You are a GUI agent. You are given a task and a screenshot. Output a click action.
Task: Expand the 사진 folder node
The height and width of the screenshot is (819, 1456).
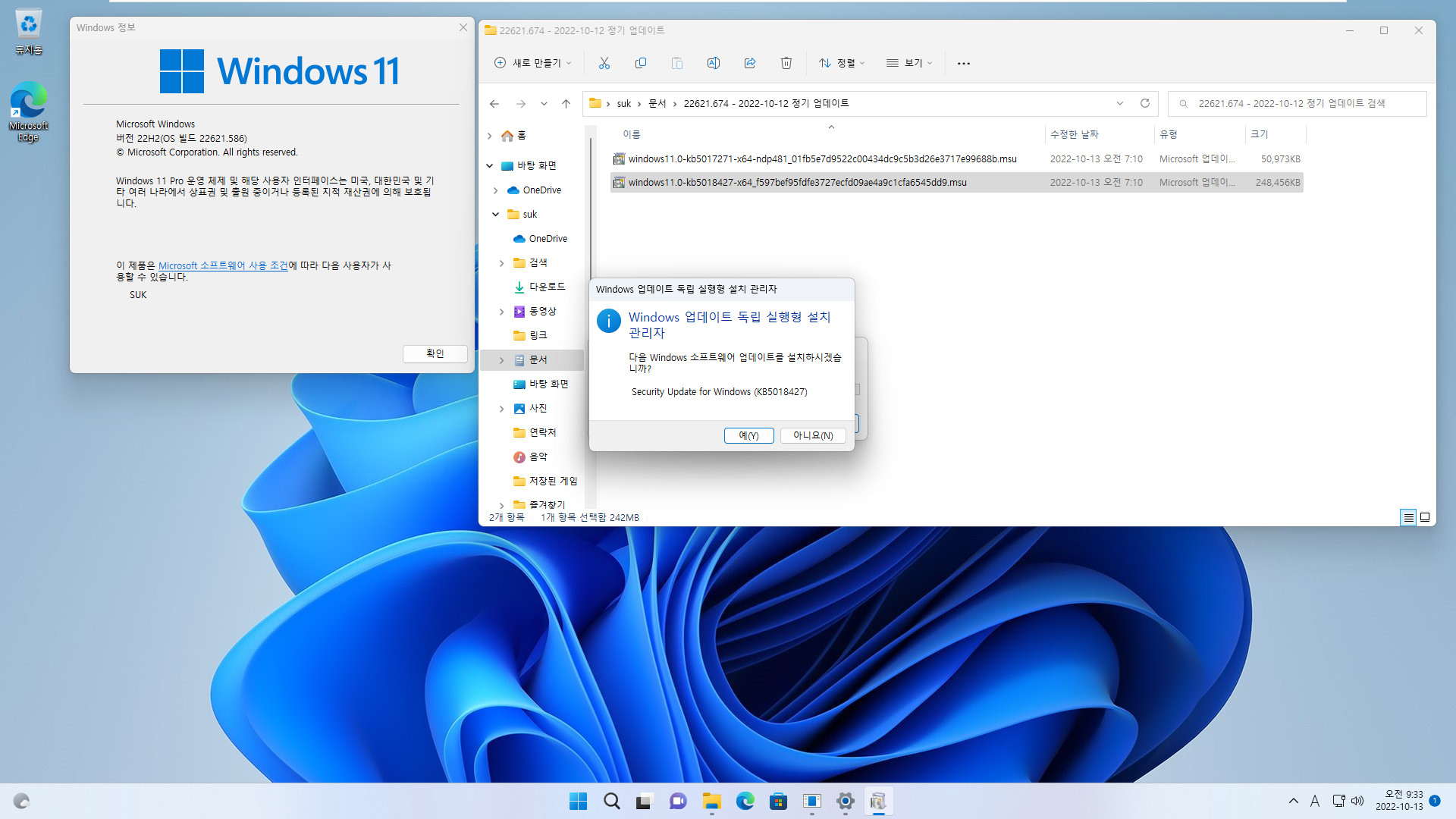pyautogui.click(x=501, y=409)
